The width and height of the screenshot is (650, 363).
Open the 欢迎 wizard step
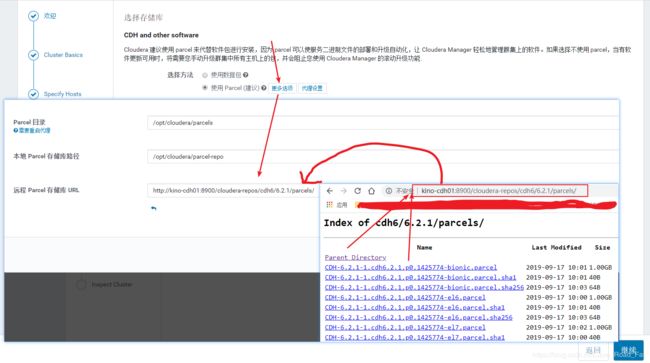tap(50, 16)
